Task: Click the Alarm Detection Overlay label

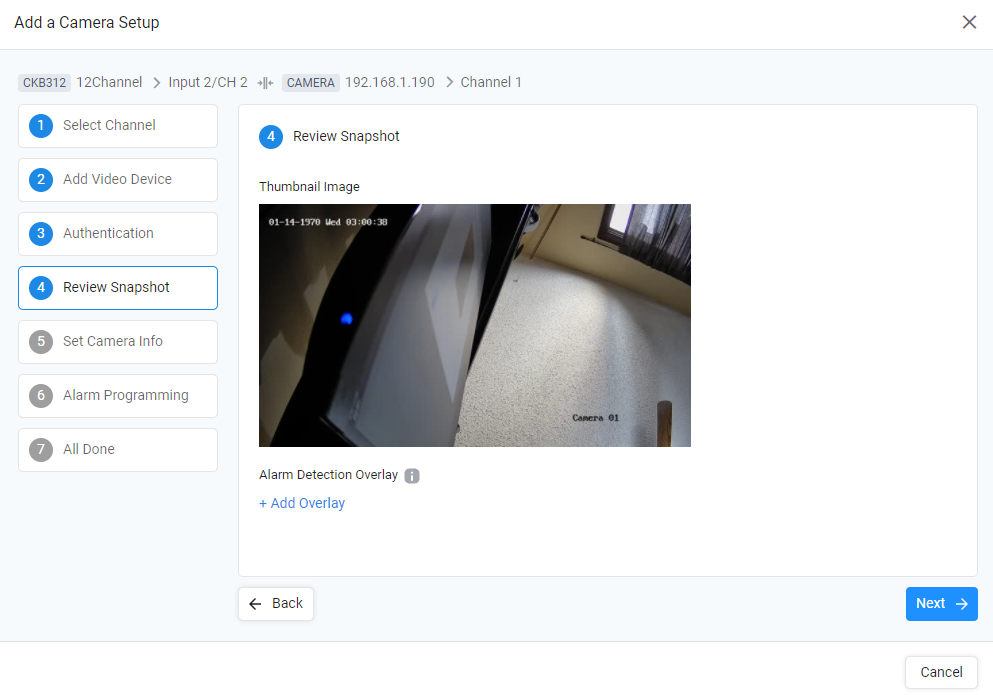Action: 328,475
